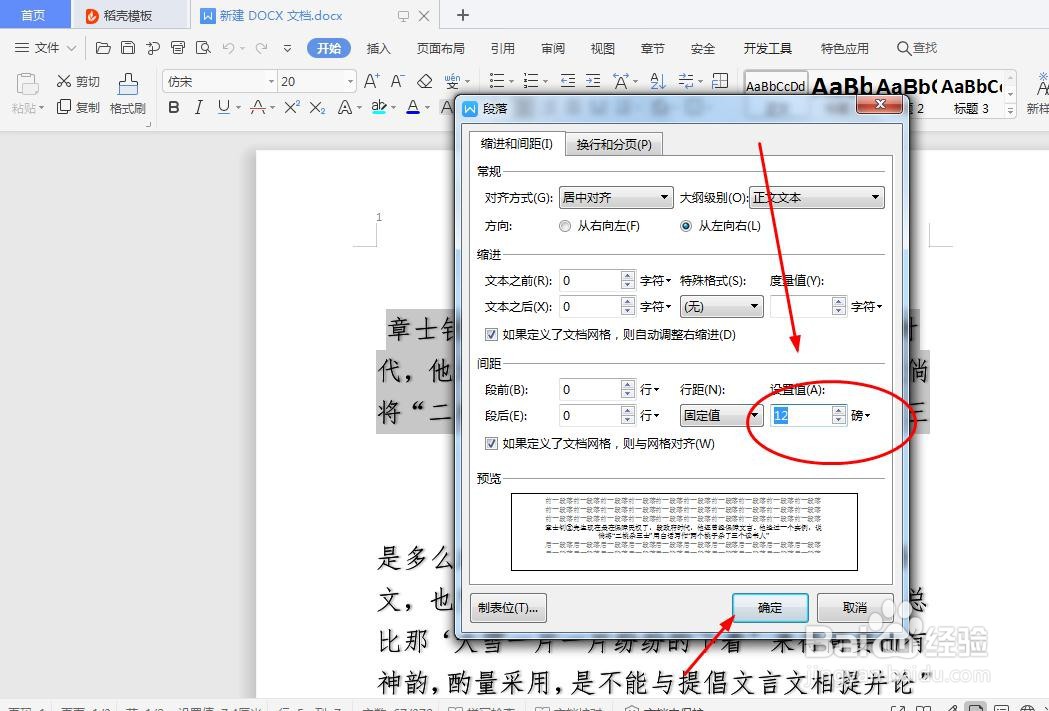Click the text highlight color icon
The height and width of the screenshot is (711, 1049).
tap(379, 107)
